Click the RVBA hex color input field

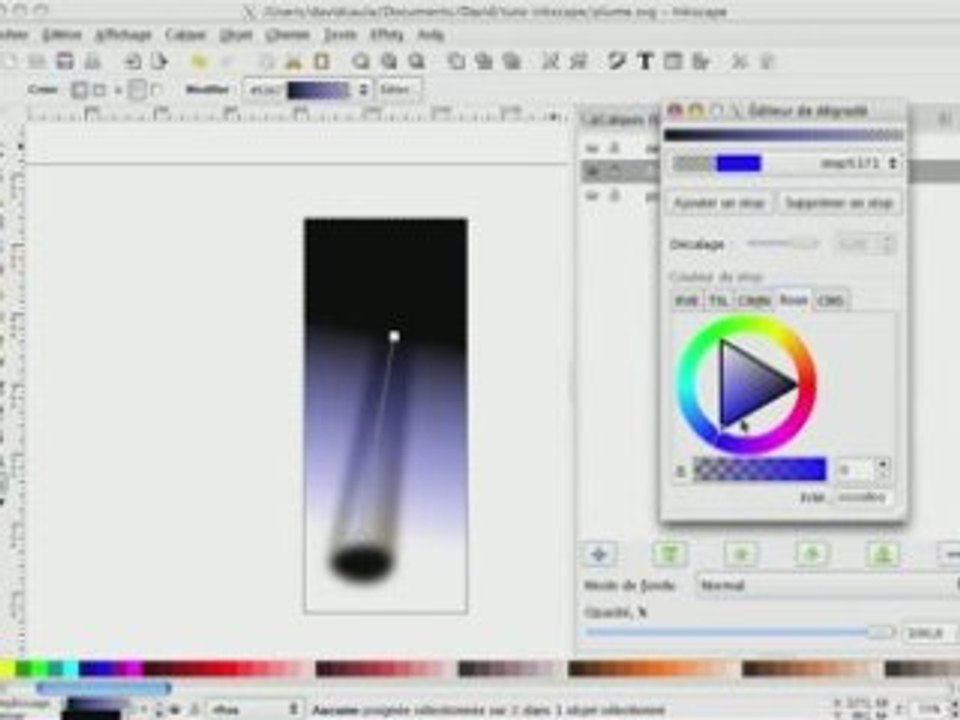(x=862, y=497)
